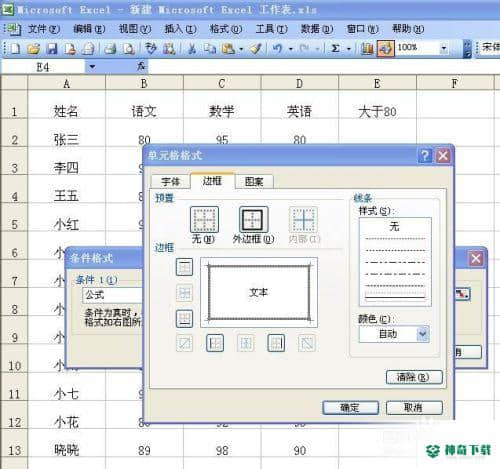The width and height of the screenshot is (500, 469).
Task: Toggle the left border button
Action: (215, 343)
